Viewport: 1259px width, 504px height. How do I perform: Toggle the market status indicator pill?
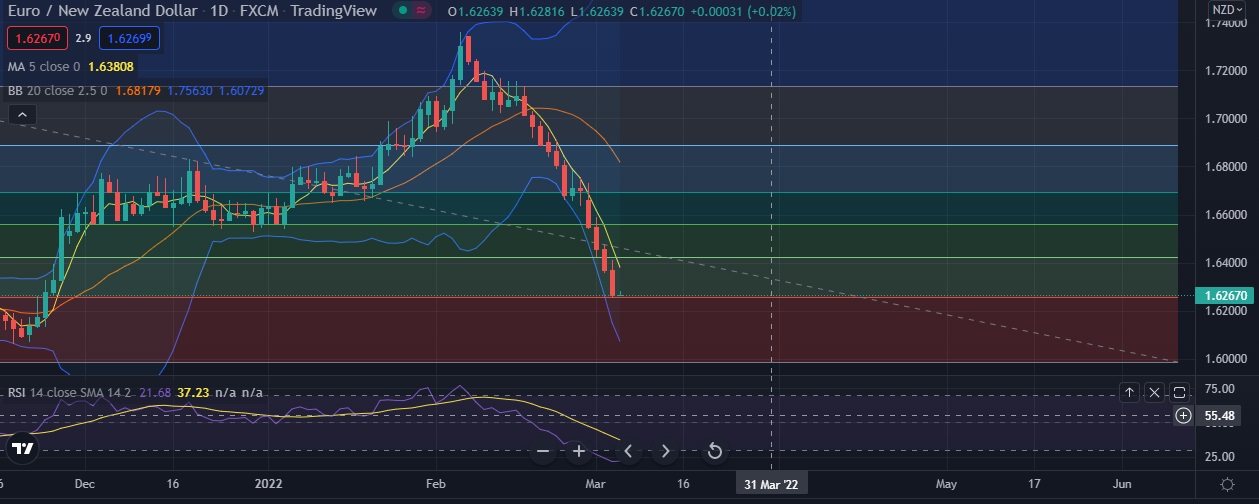(x=413, y=11)
